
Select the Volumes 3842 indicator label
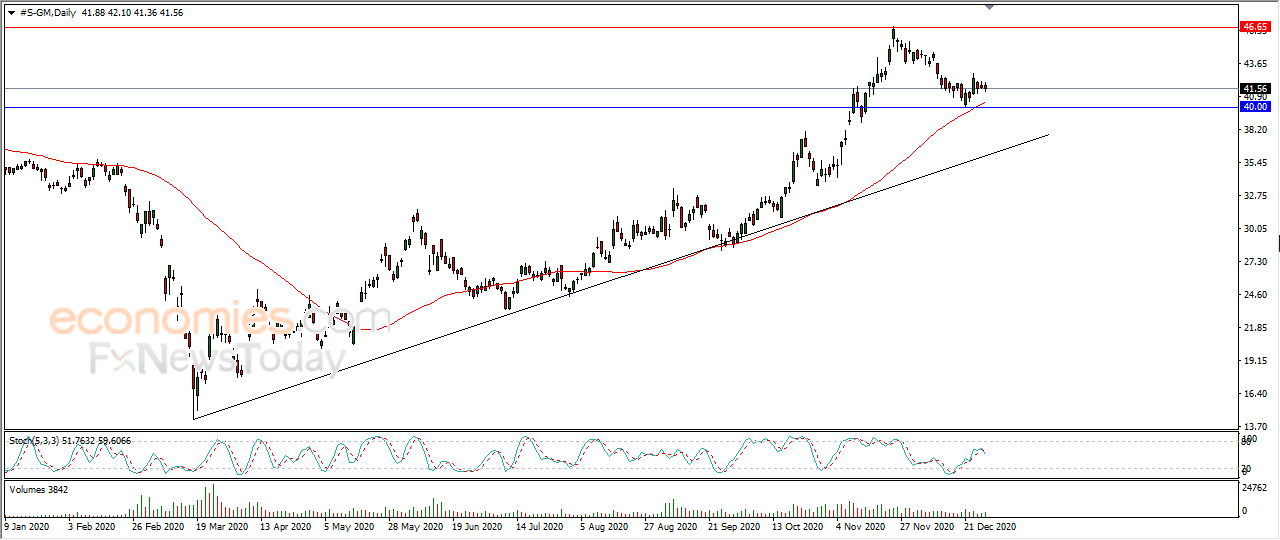click(38, 489)
